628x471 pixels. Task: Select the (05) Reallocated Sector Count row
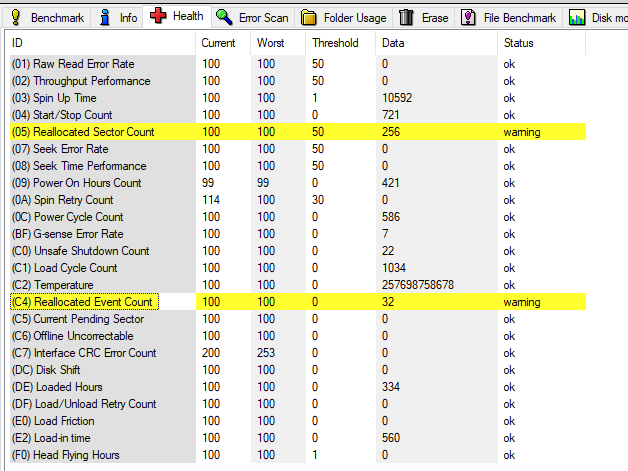click(298, 132)
